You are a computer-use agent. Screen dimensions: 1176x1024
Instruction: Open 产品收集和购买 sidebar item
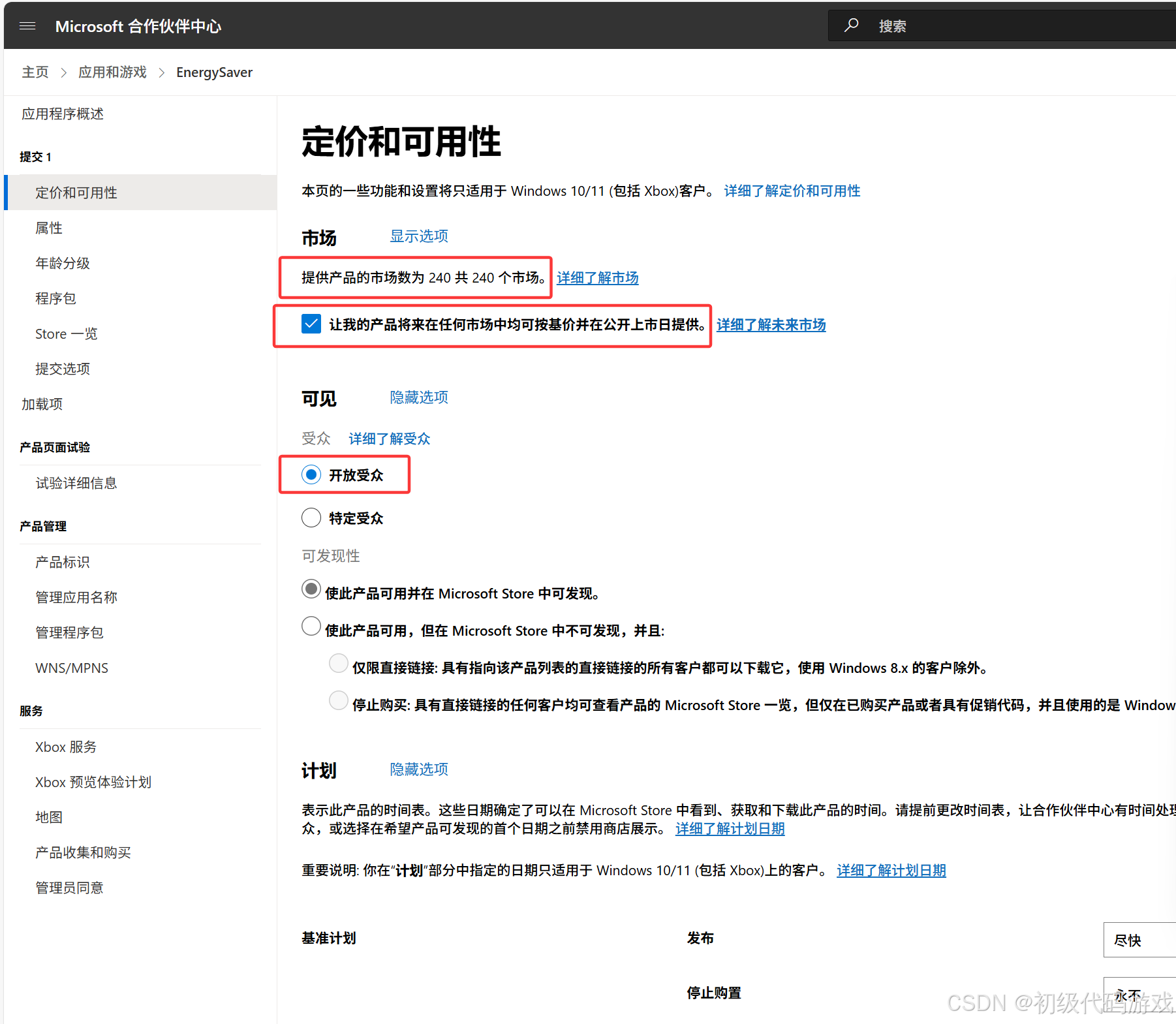click(x=83, y=852)
